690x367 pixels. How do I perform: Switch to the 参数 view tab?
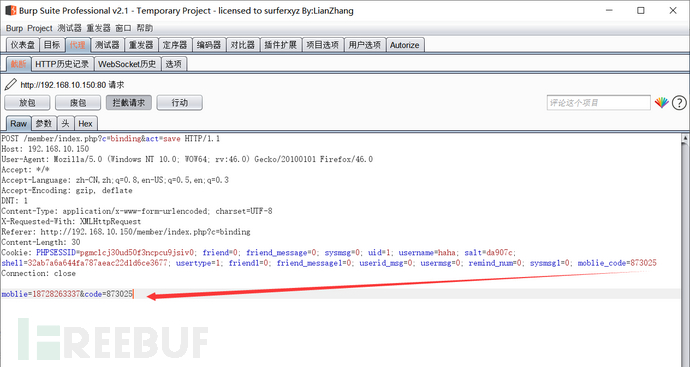pyautogui.click(x=44, y=124)
